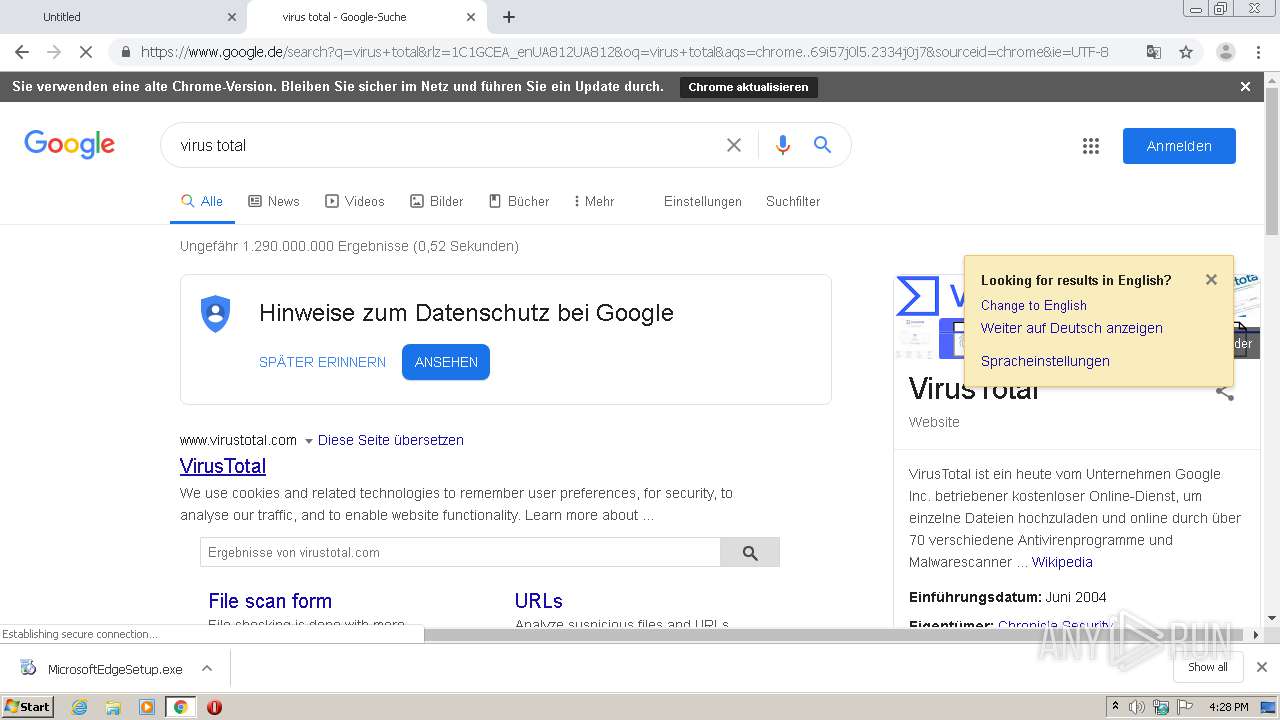The width and height of the screenshot is (1280, 720).
Task: Close the virus total search tab
Action: pyautogui.click(x=471, y=17)
